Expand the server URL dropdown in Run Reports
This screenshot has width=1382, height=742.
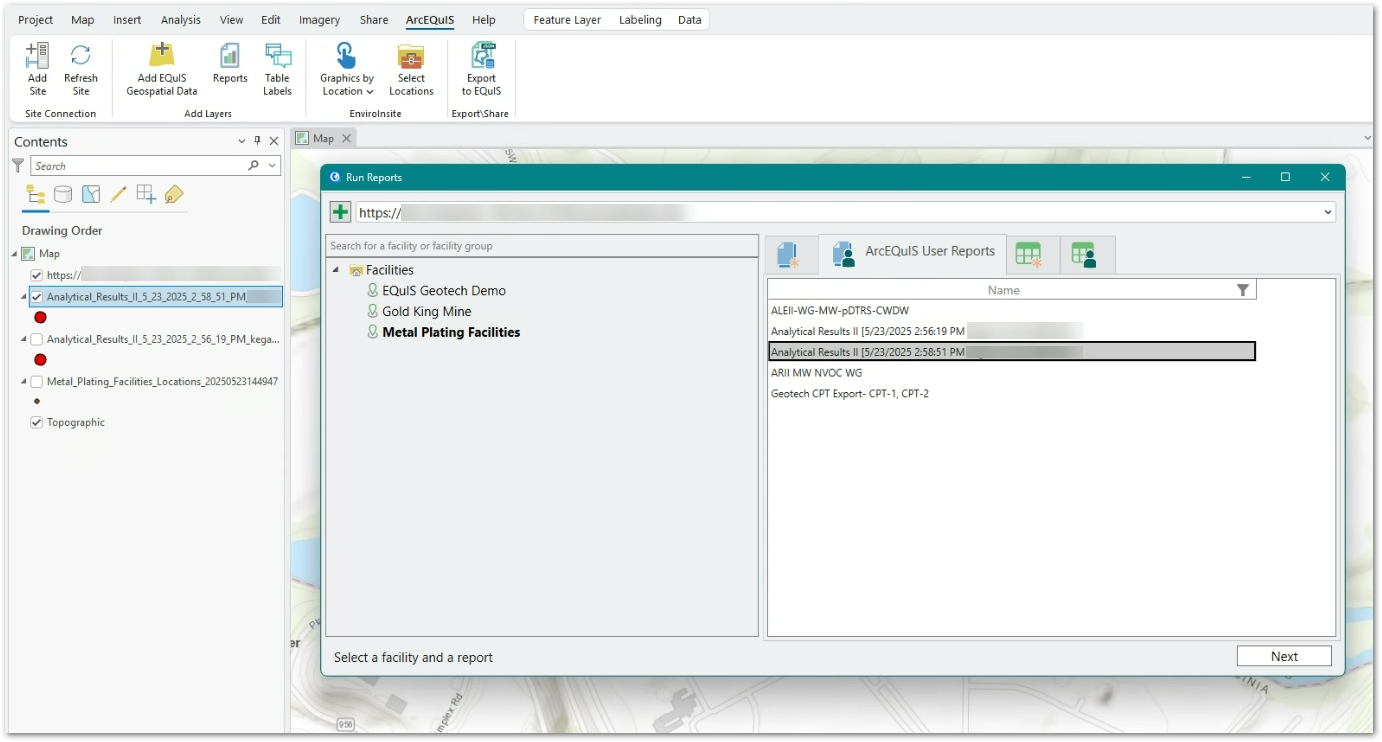1327,212
